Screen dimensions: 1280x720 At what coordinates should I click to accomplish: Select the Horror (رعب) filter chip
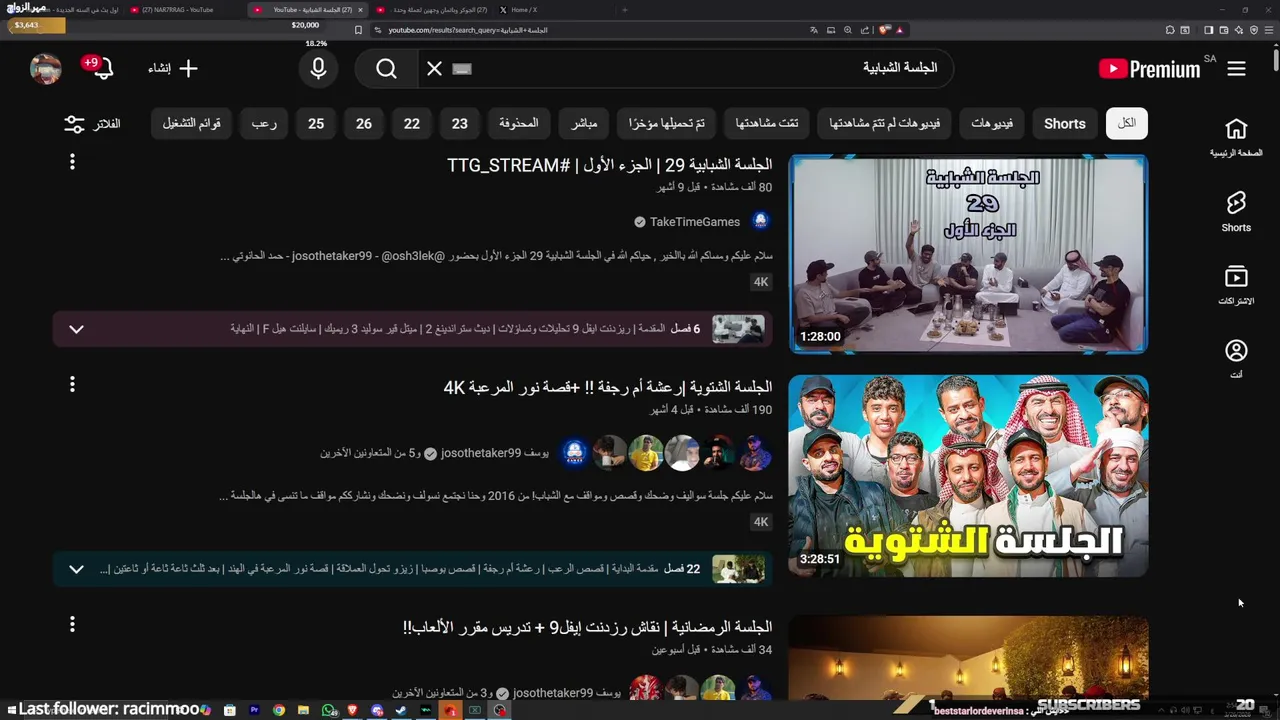tap(264, 124)
